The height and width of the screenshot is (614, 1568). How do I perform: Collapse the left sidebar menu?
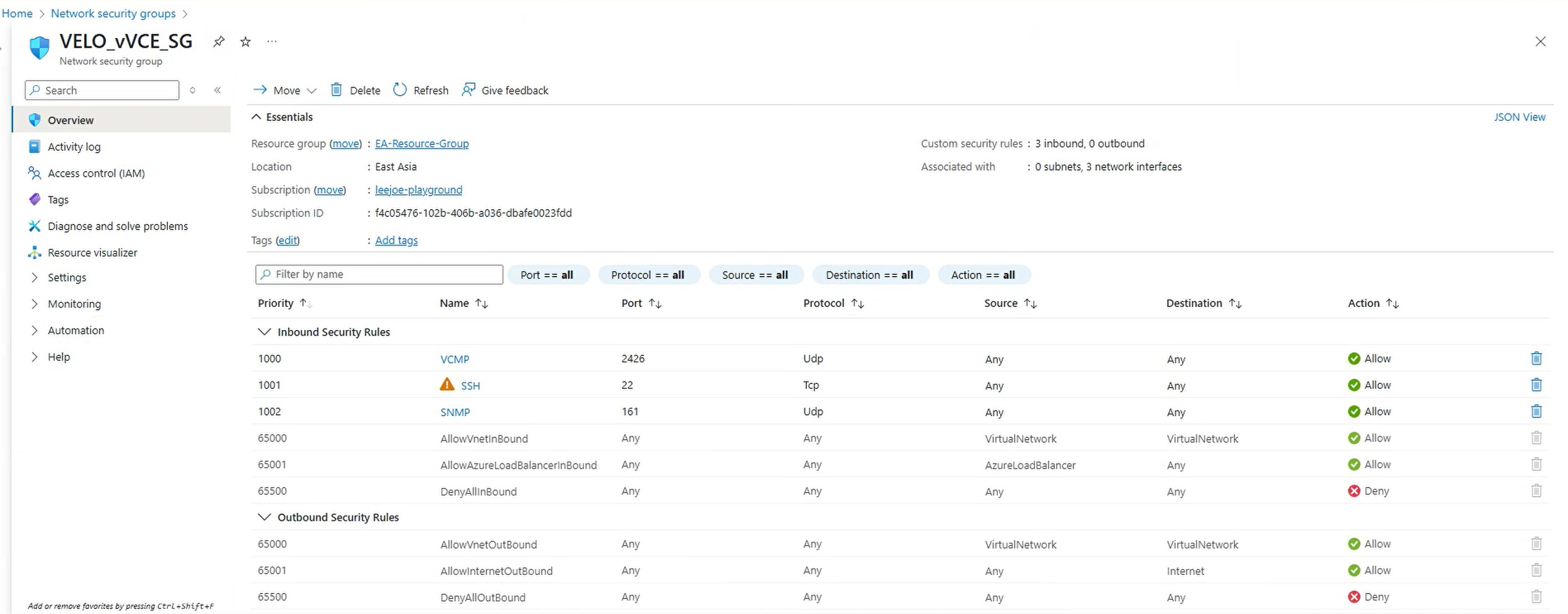point(218,91)
